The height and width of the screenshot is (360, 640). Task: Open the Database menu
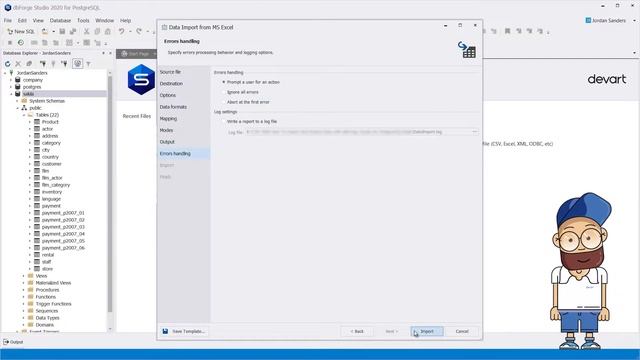click(60, 20)
